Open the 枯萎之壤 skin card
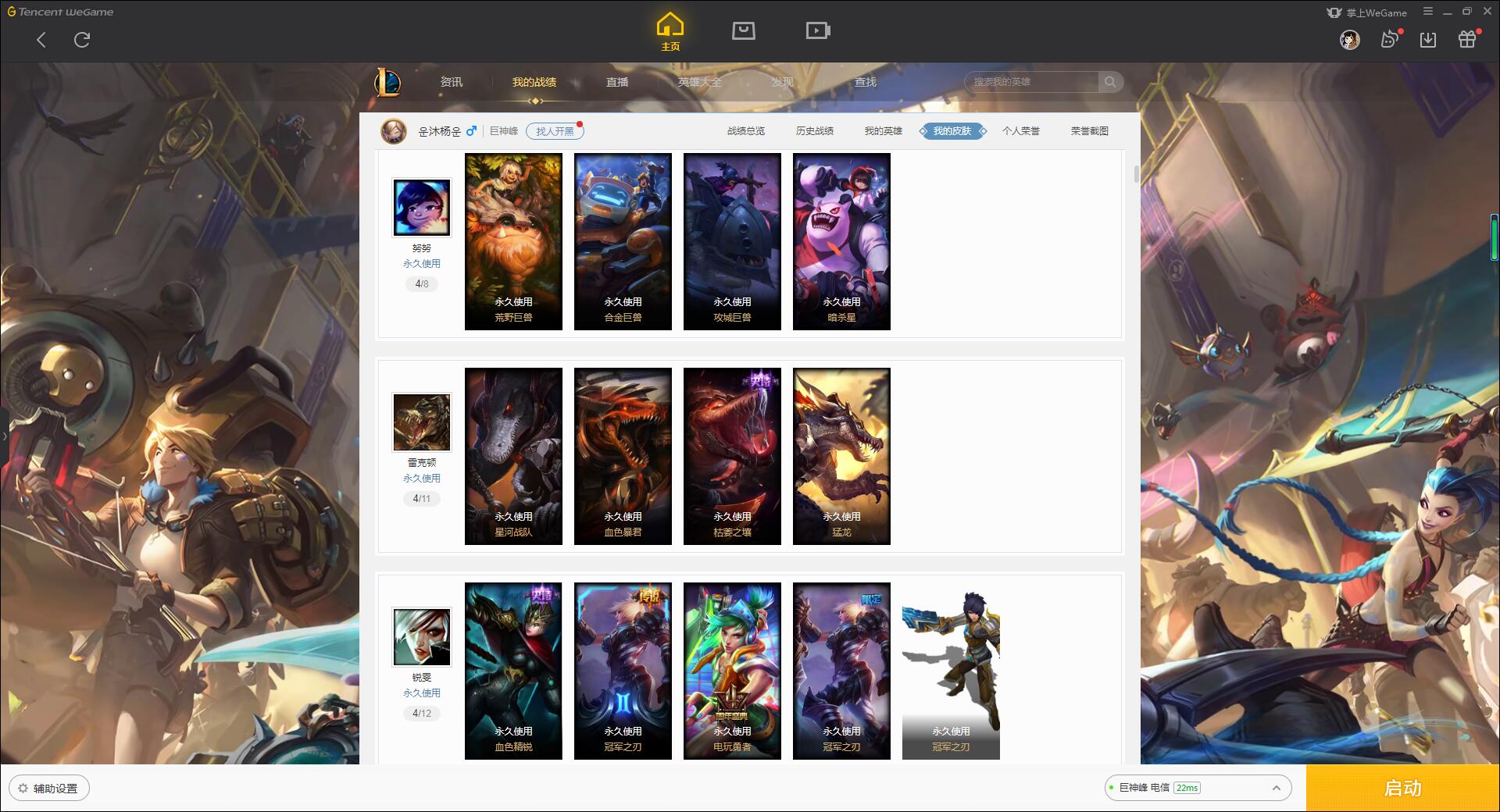 coord(732,456)
